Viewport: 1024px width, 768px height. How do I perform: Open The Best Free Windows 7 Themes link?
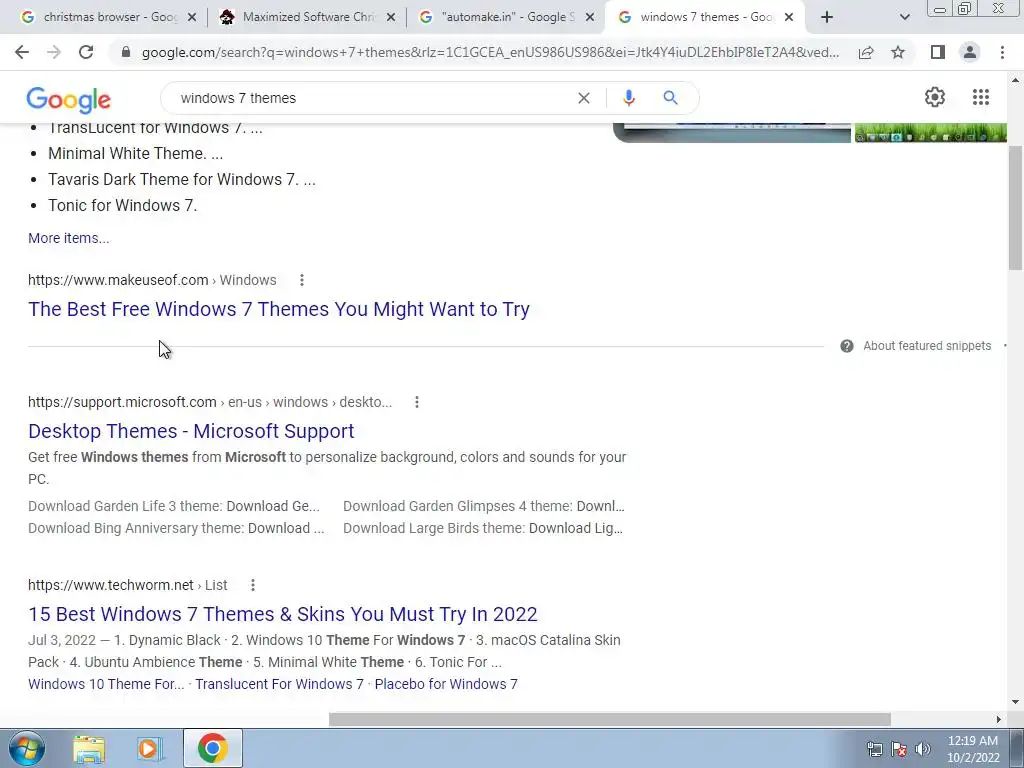coord(279,309)
